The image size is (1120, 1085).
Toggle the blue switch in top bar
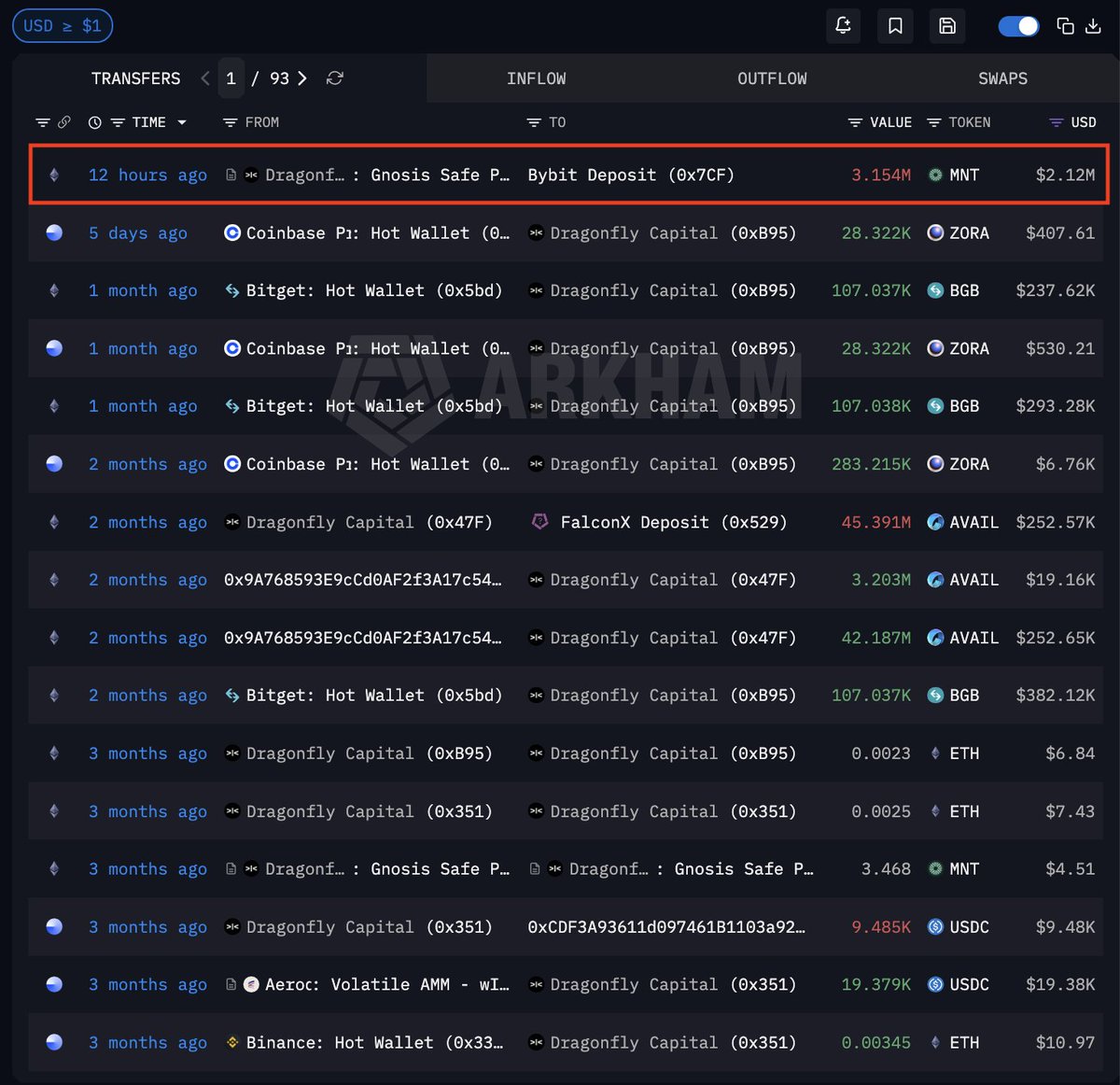(x=1018, y=26)
